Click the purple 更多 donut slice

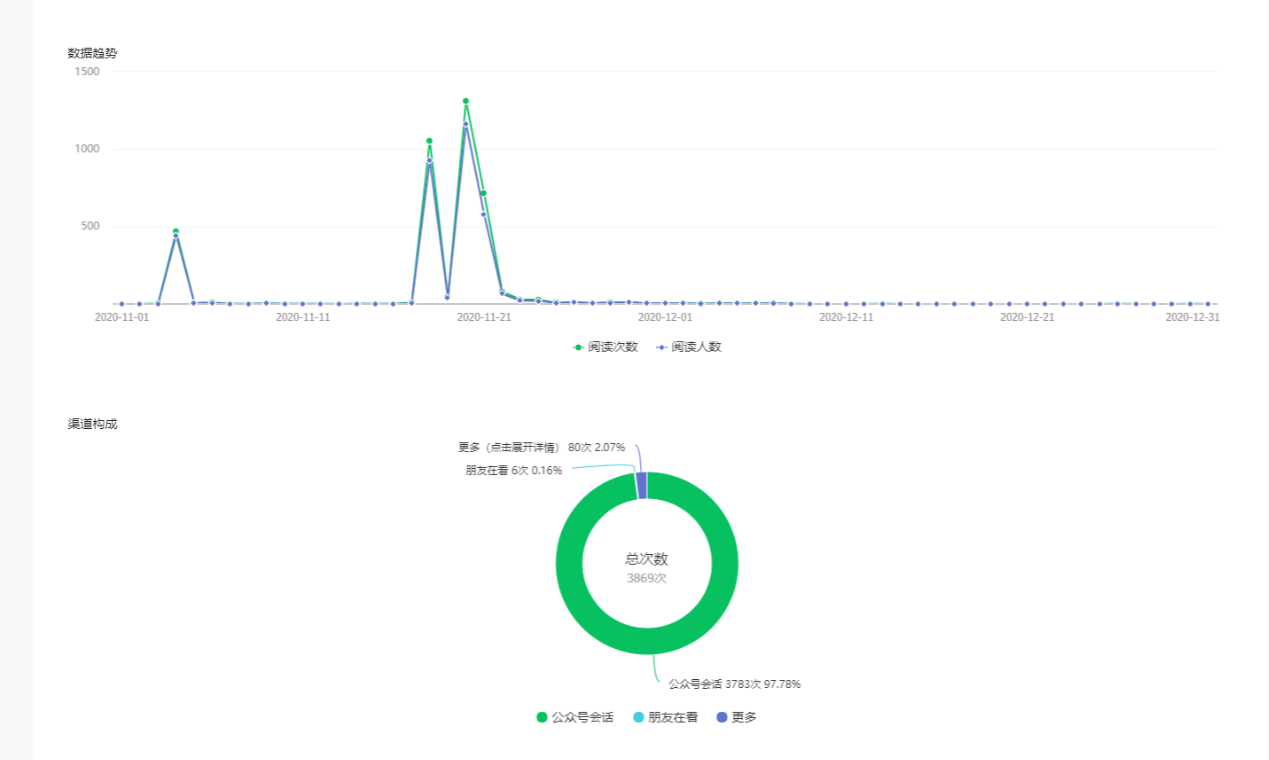point(641,485)
